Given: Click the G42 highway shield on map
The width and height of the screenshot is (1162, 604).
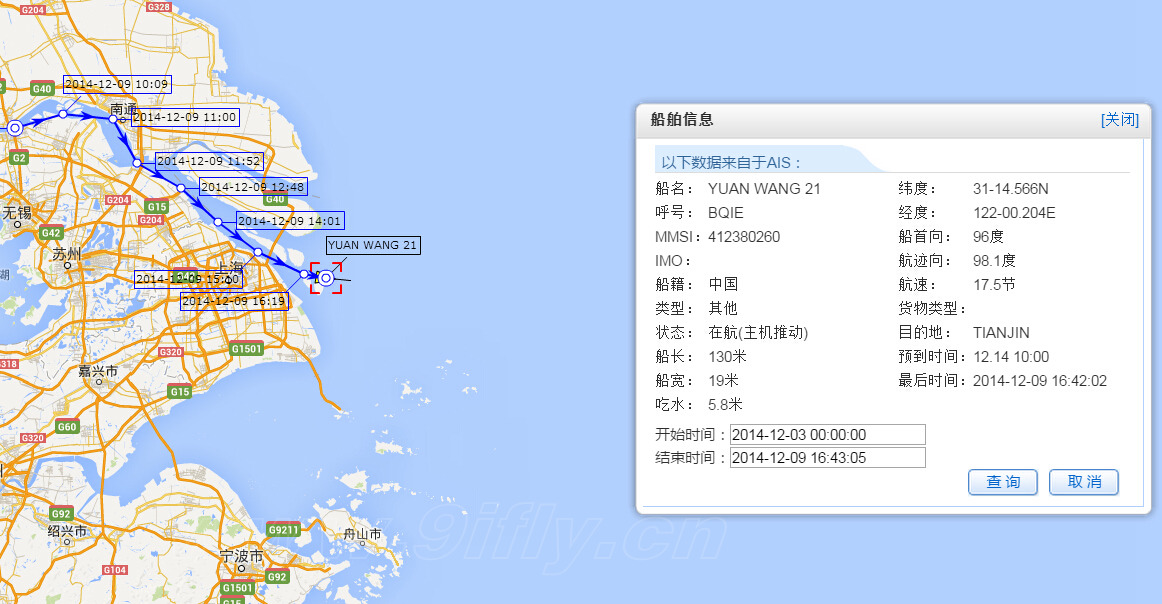Looking at the screenshot, I should point(50,233).
